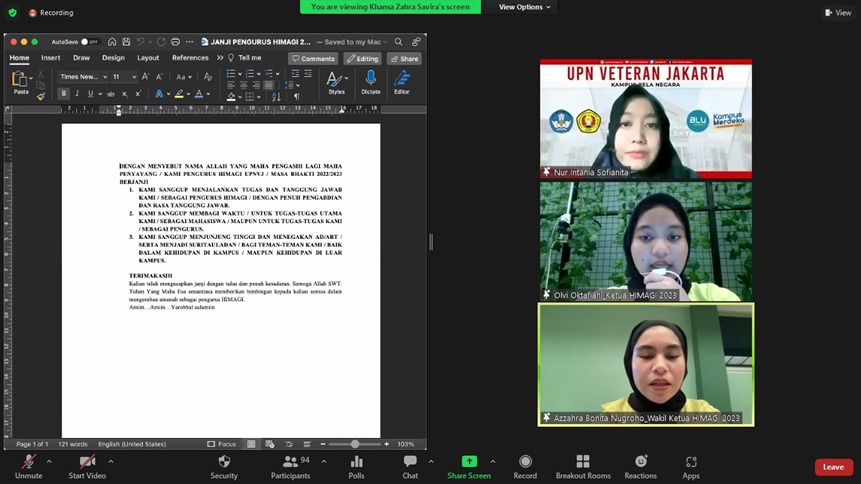The height and width of the screenshot is (484, 861).
Task: Open the References ribbon tab
Action: click(x=190, y=58)
